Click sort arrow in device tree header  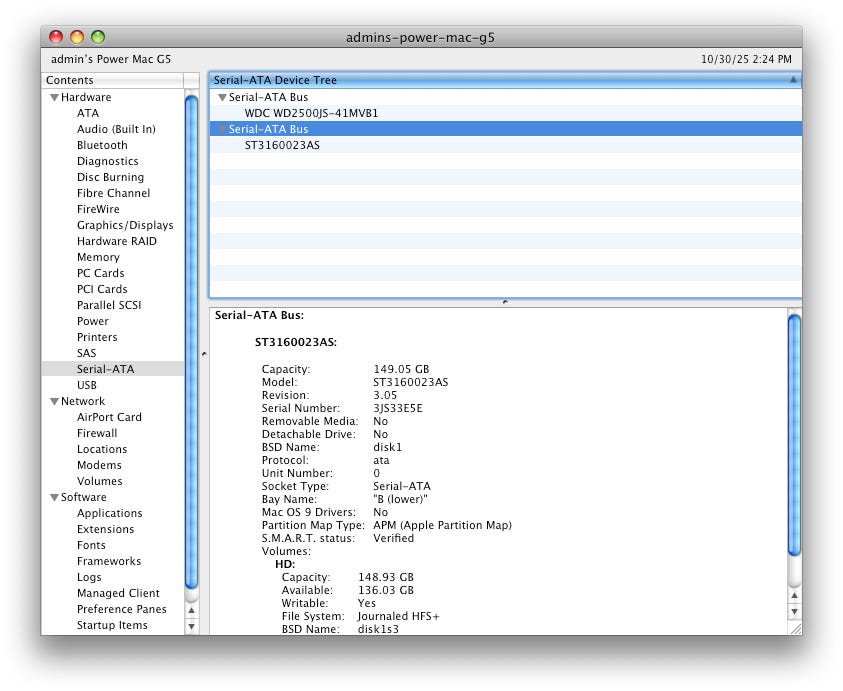coord(793,80)
